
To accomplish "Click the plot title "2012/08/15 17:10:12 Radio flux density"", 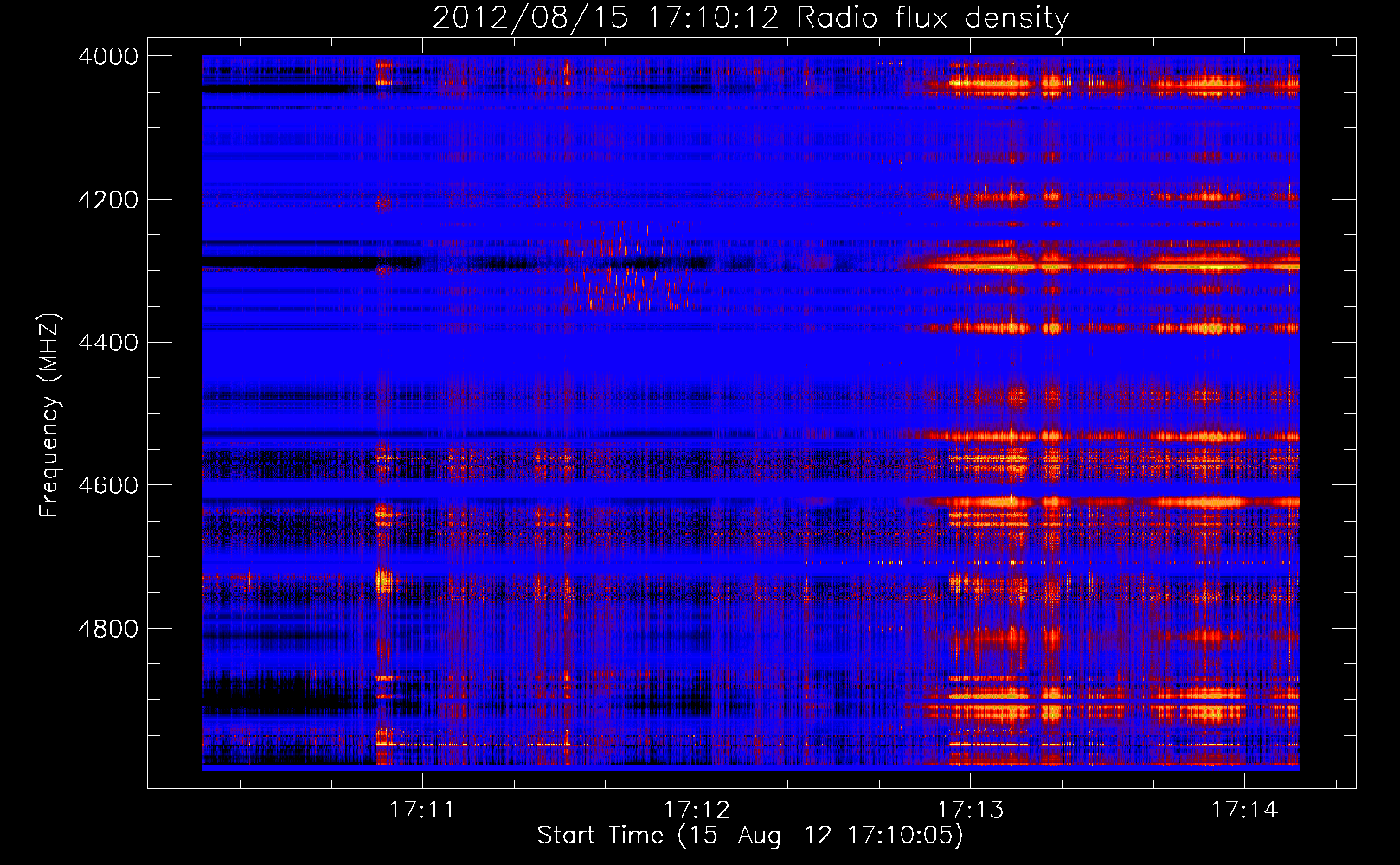I will tap(750, 17).
